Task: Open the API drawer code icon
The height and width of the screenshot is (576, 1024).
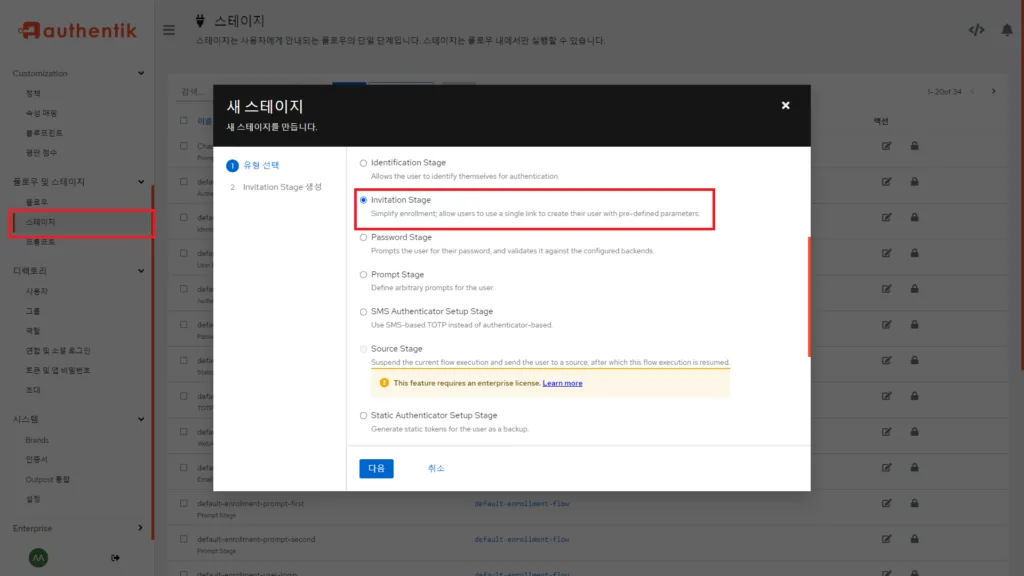Action: click(x=976, y=30)
